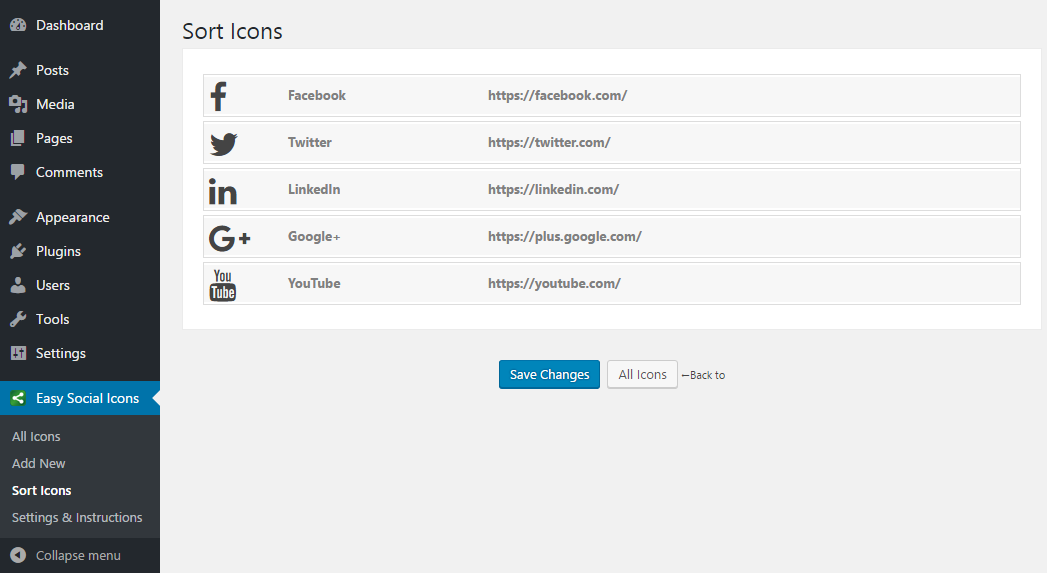Viewport: 1047px width, 573px height.
Task: Open the Users menu
Action: pos(53,285)
